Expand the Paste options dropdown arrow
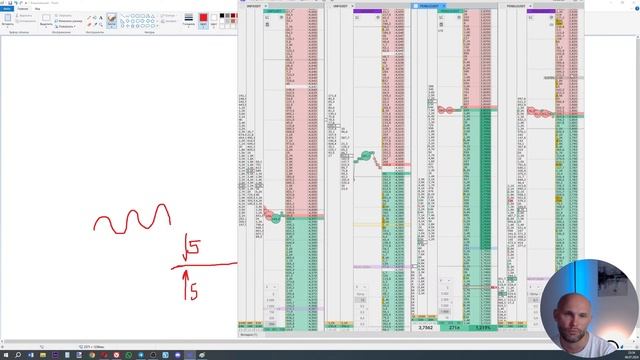 click(x=8, y=27)
